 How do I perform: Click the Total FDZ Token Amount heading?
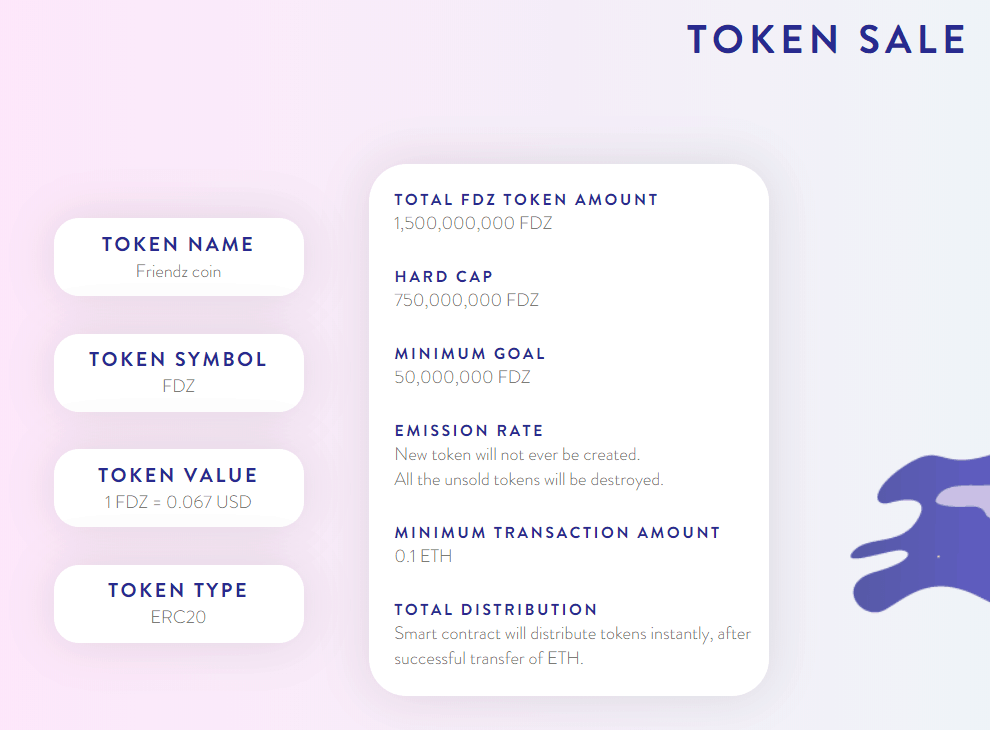[x=526, y=200]
